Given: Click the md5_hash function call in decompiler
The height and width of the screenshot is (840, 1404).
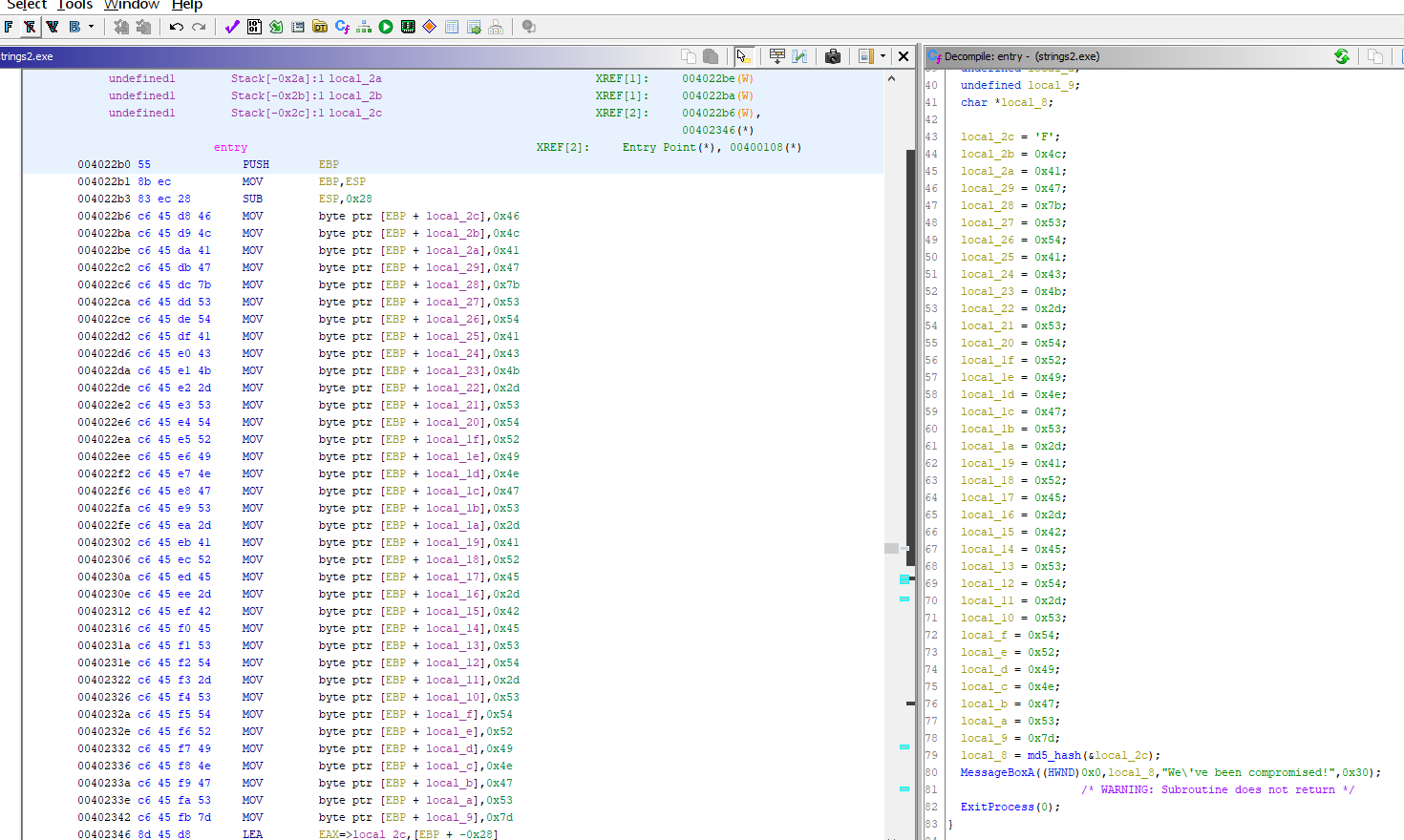Looking at the screenshot, I should click(1053, 755).
